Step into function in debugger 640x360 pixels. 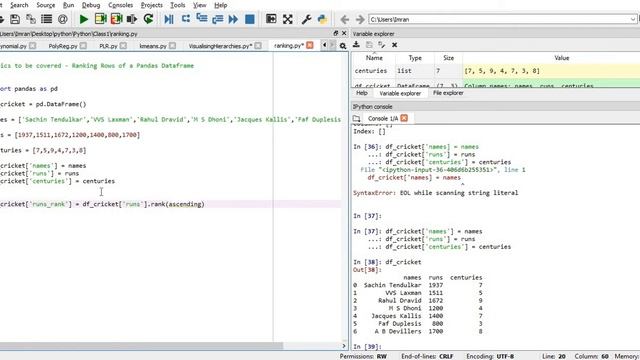(202, 19)
